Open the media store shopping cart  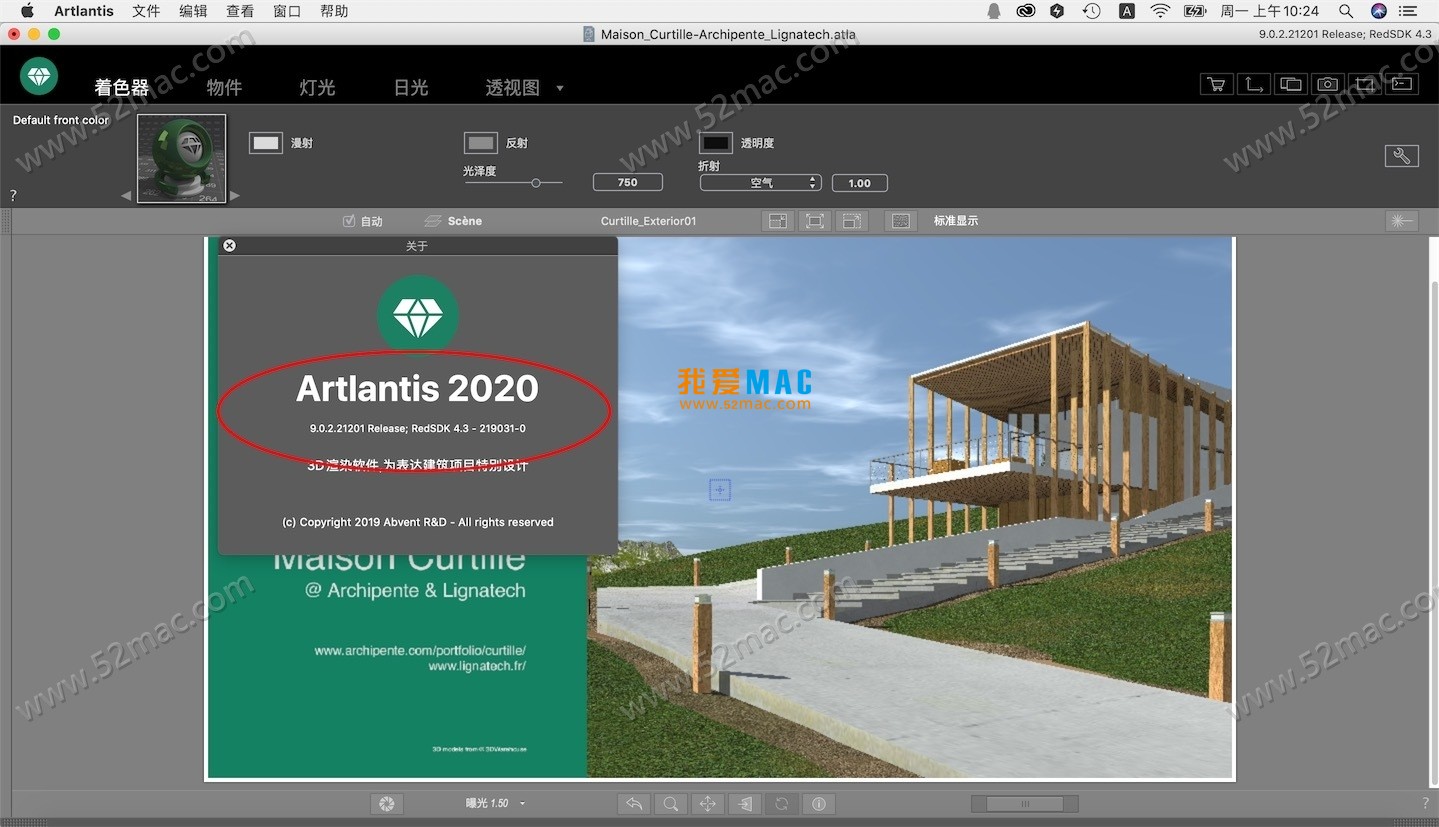click(x=1216, y=84)
